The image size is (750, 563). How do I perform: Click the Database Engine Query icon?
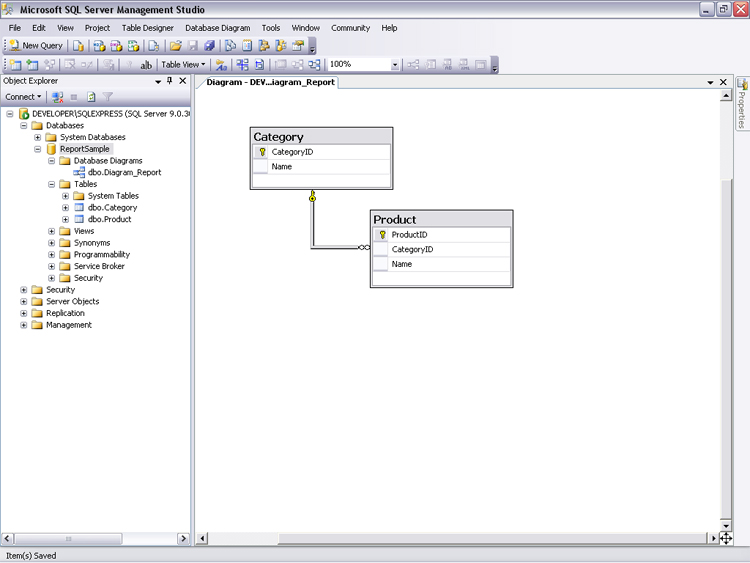78,45
